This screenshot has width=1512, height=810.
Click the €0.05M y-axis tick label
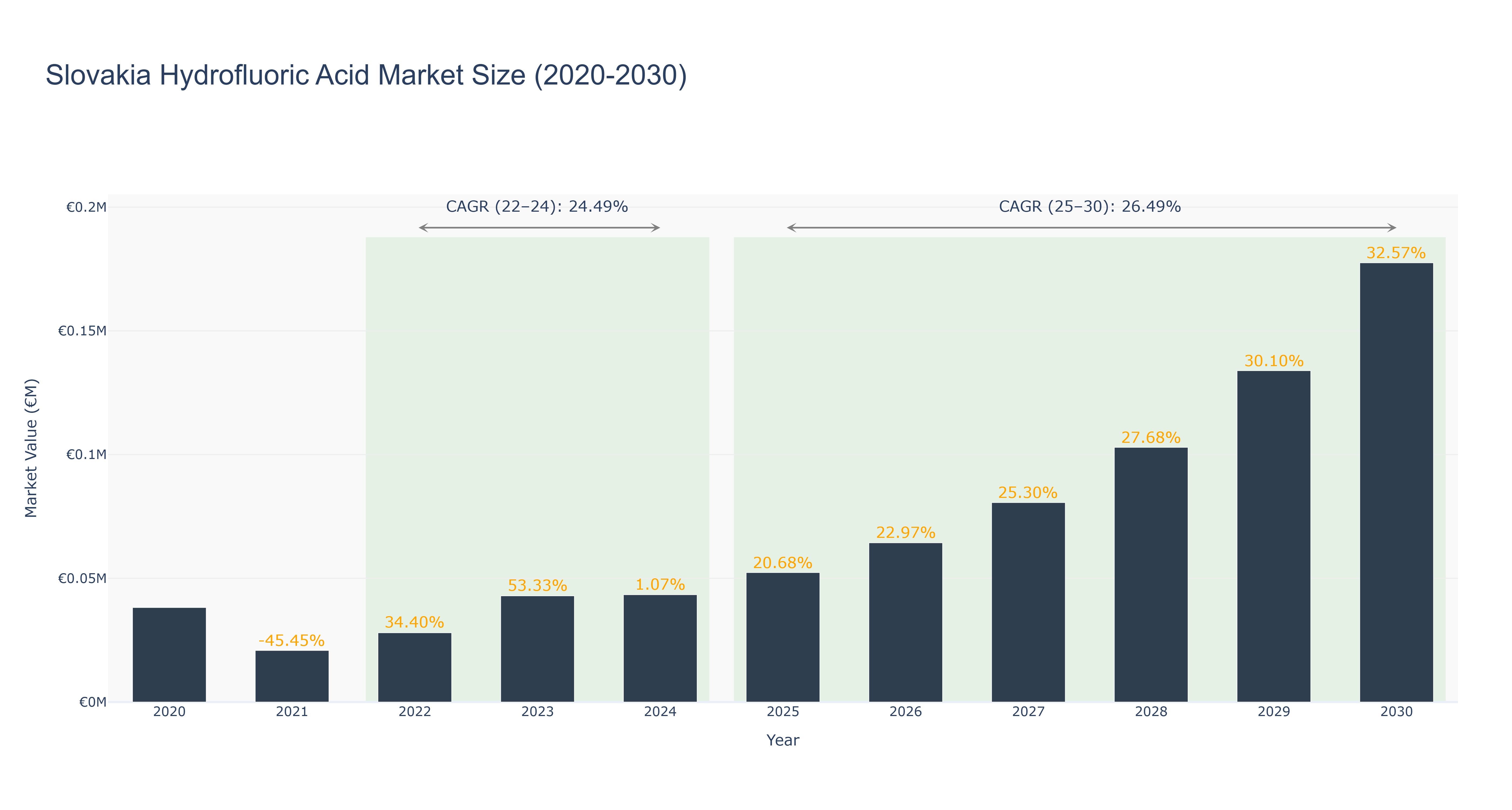(82, 579)
